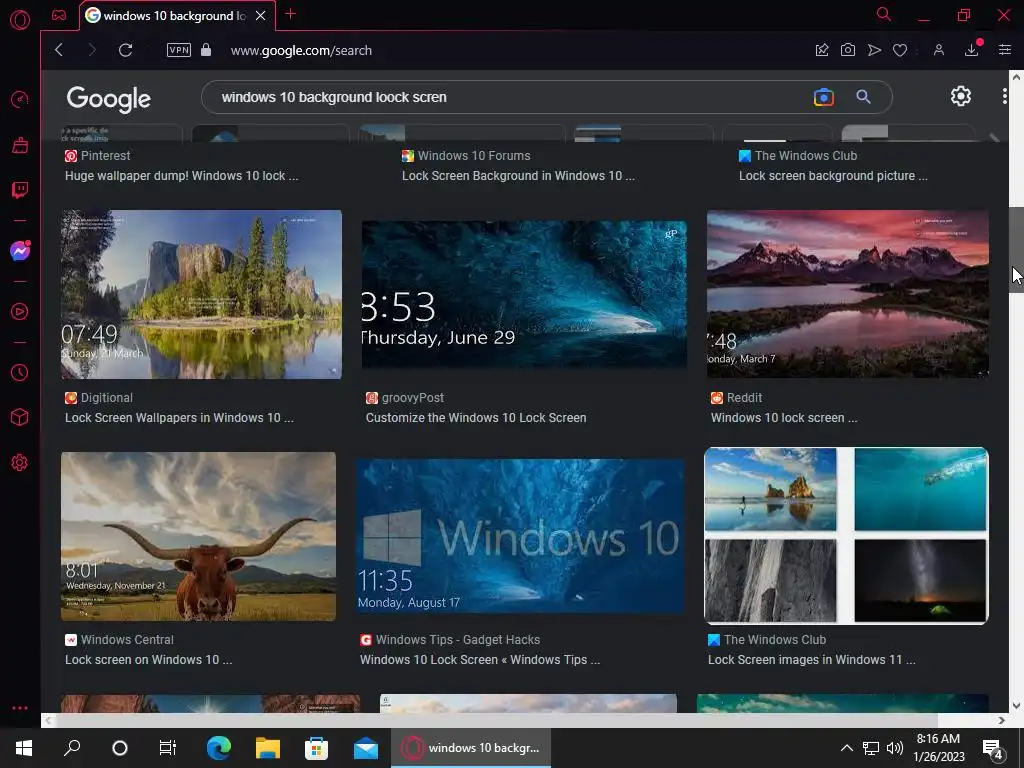Viewport: 1024px width, 768px height.
Task: Launch Microsoft Edge from taskbar
Action: tap(219, 748)
